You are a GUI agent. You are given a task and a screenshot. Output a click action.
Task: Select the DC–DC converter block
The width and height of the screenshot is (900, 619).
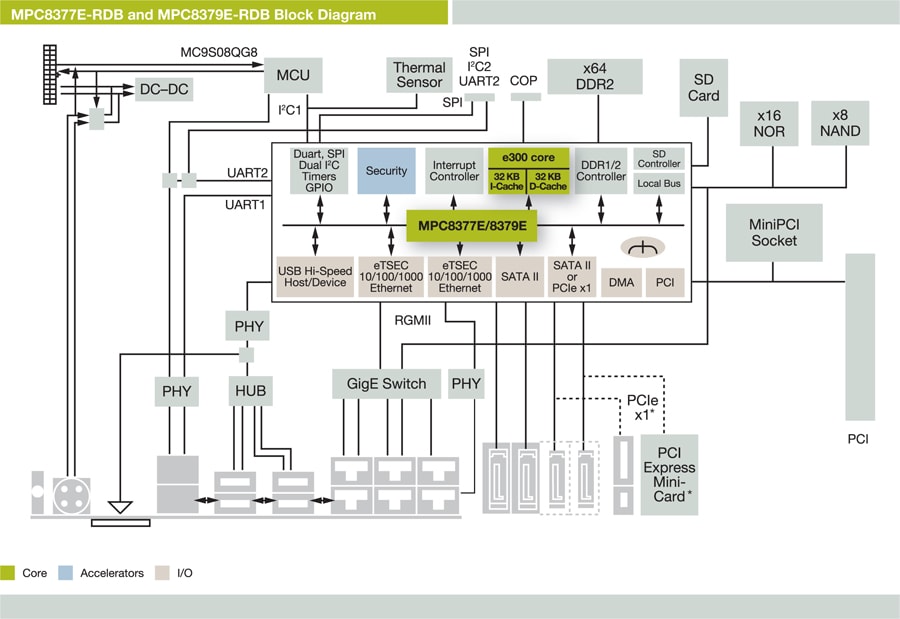164,89
